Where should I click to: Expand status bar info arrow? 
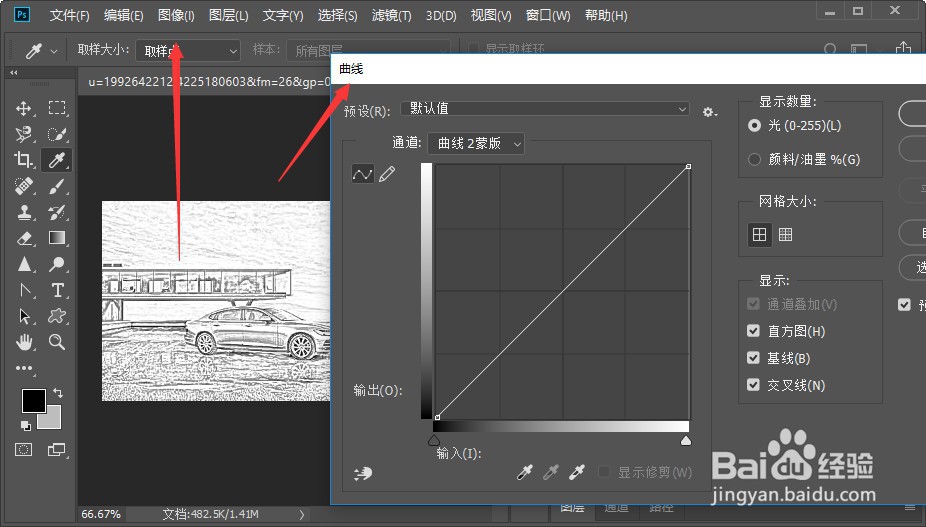(x=302, y=515)
